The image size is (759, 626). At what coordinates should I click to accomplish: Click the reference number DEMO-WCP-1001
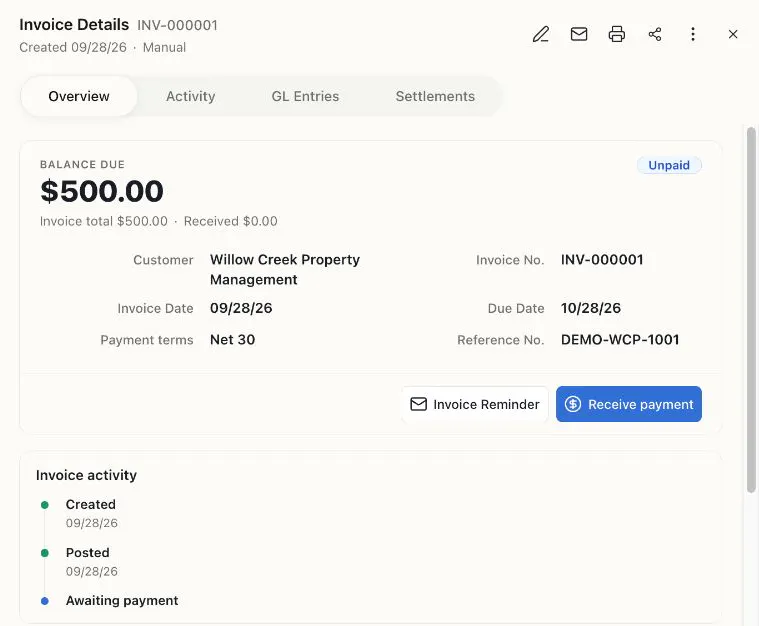coord(620,340)
